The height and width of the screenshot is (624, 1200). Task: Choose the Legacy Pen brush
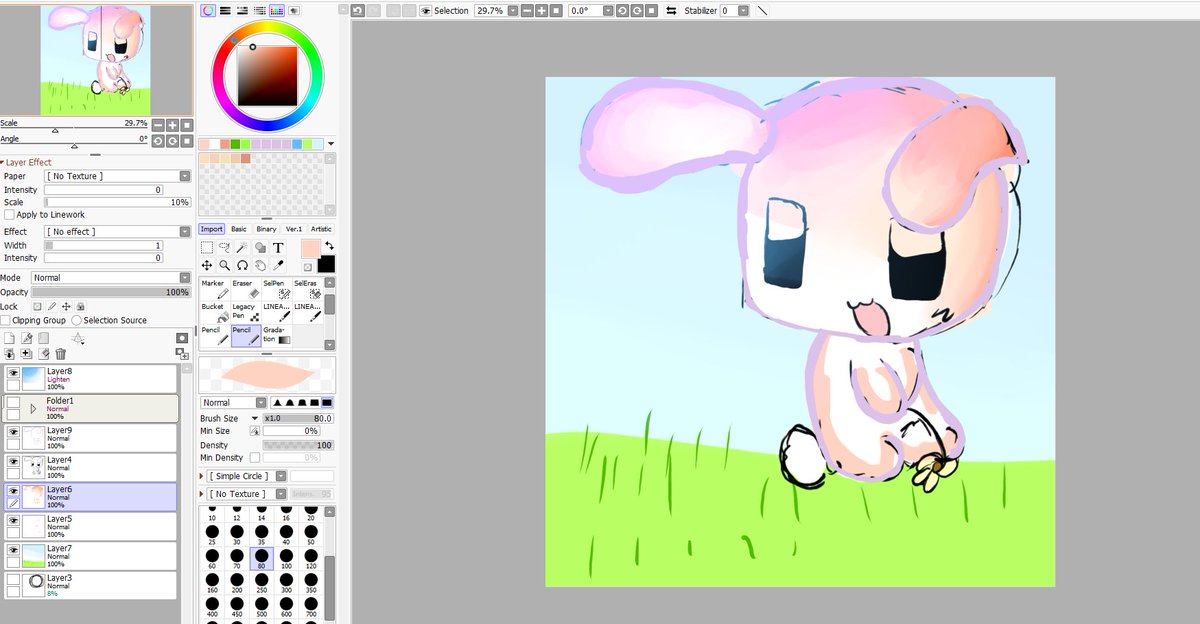(x=245, y=312)
